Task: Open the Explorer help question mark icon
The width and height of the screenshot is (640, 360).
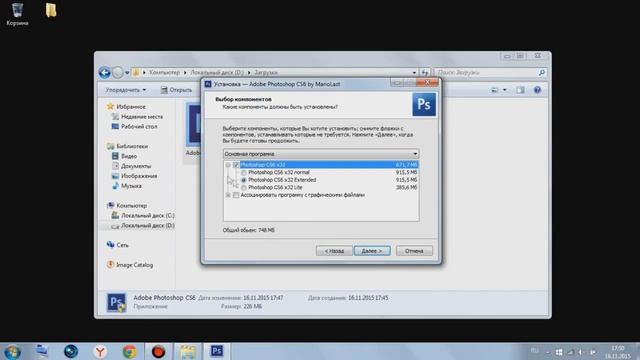Action: pos(538,90)
